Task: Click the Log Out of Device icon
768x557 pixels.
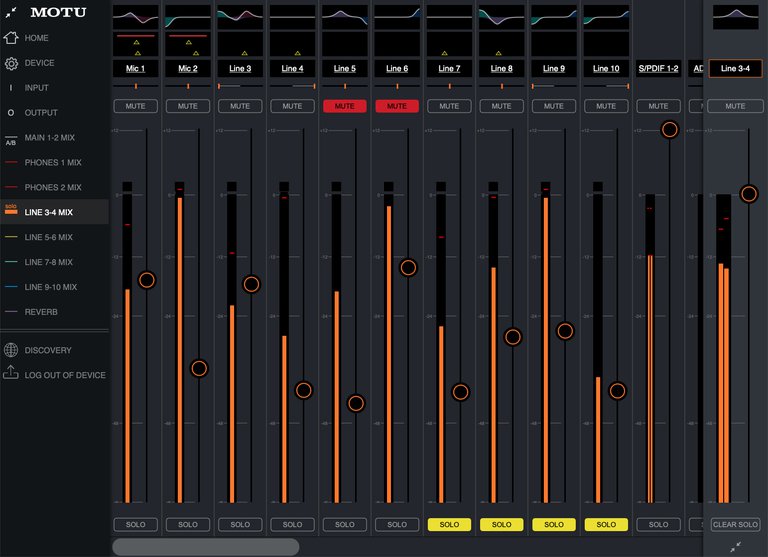Action: coord(12,374)
